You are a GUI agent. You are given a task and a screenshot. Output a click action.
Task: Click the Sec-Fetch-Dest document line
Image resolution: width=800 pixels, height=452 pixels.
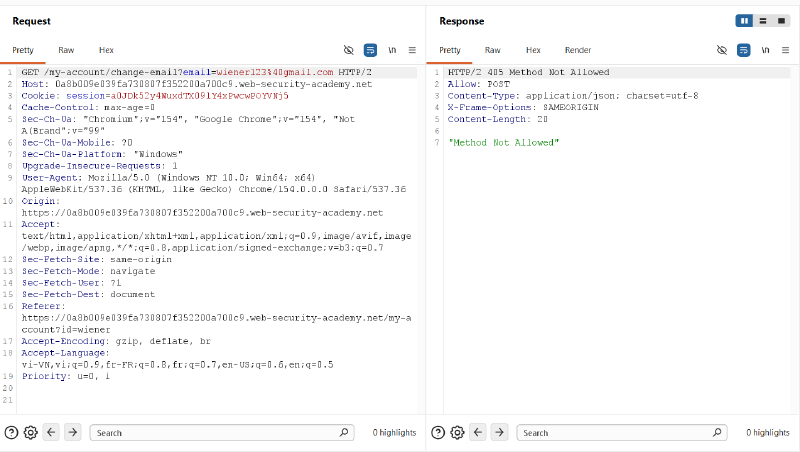[88, 294]
